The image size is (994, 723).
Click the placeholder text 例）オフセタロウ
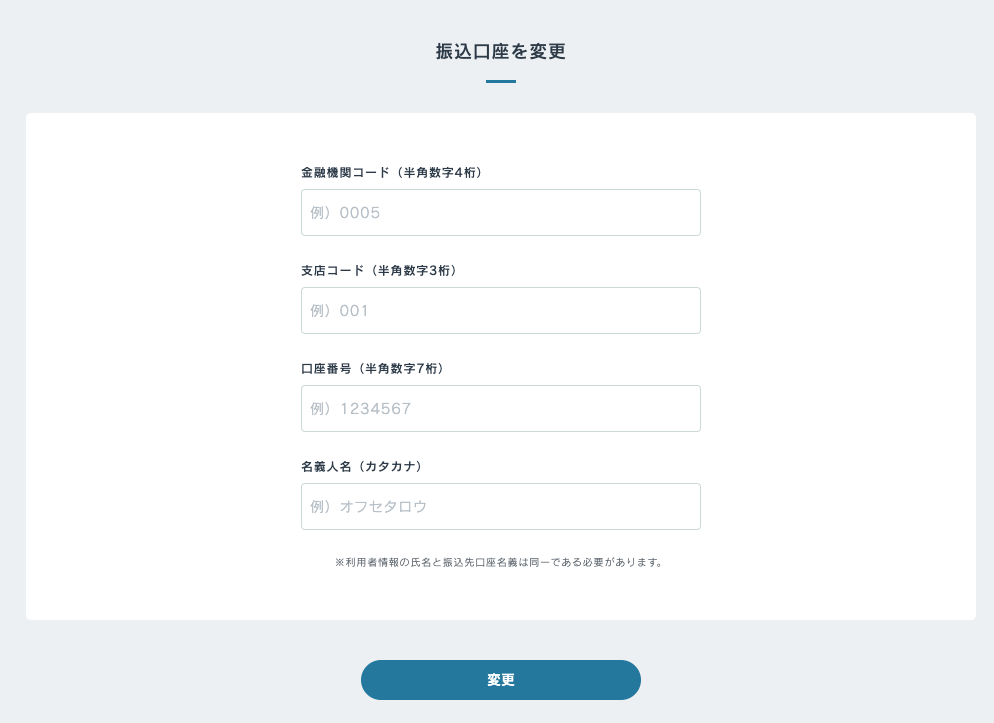[368, 507]
